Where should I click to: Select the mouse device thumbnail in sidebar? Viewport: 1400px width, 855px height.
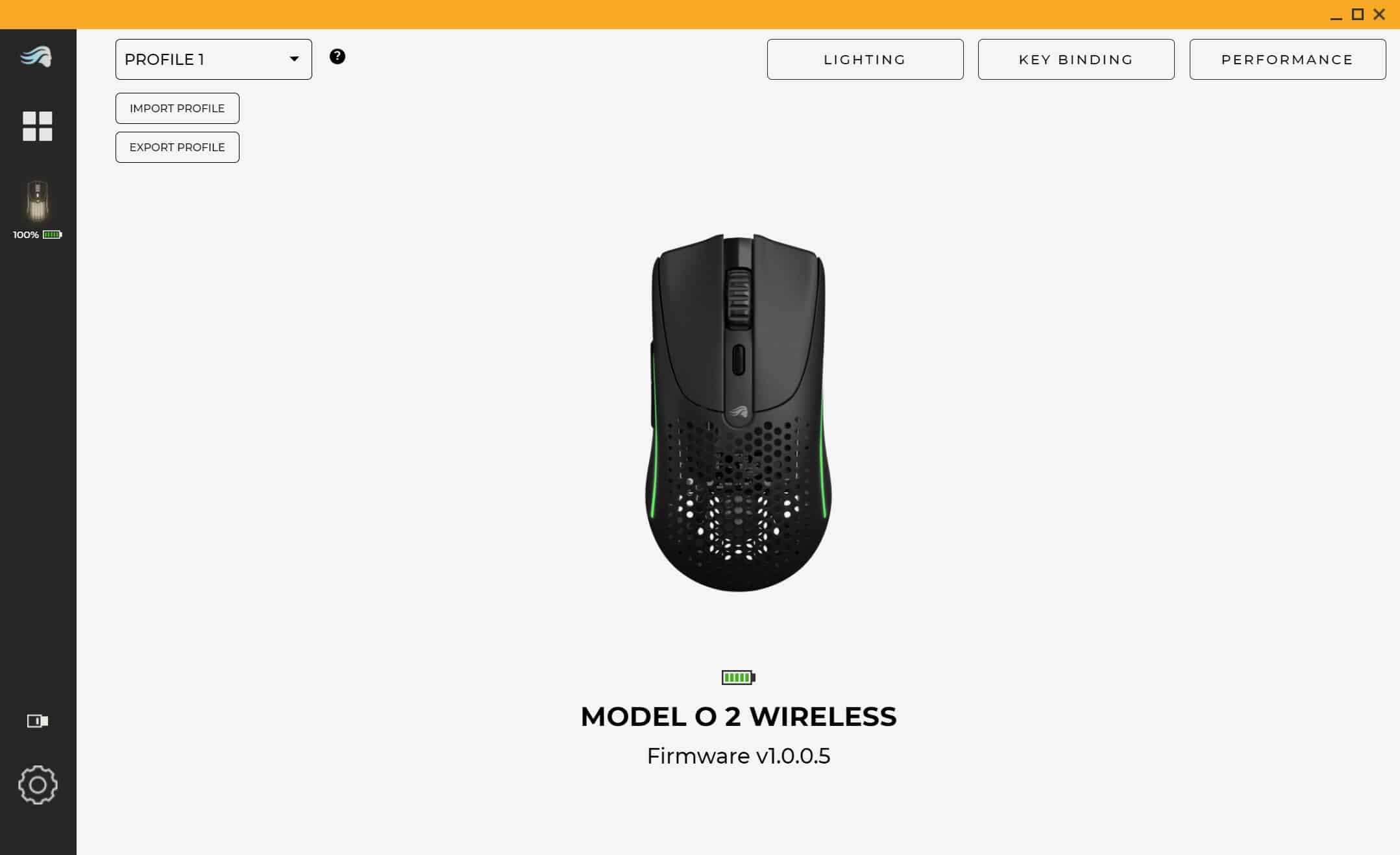coord(38,201)
